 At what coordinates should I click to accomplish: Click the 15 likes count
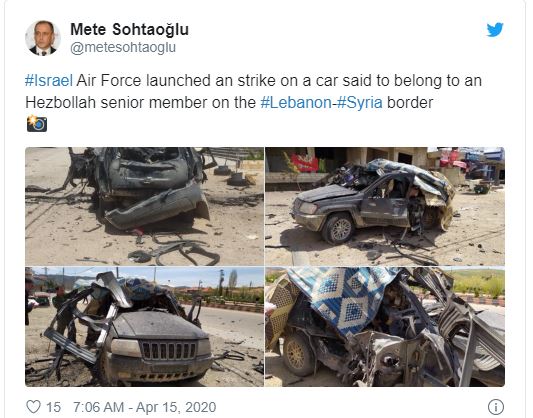coord(54,407)
